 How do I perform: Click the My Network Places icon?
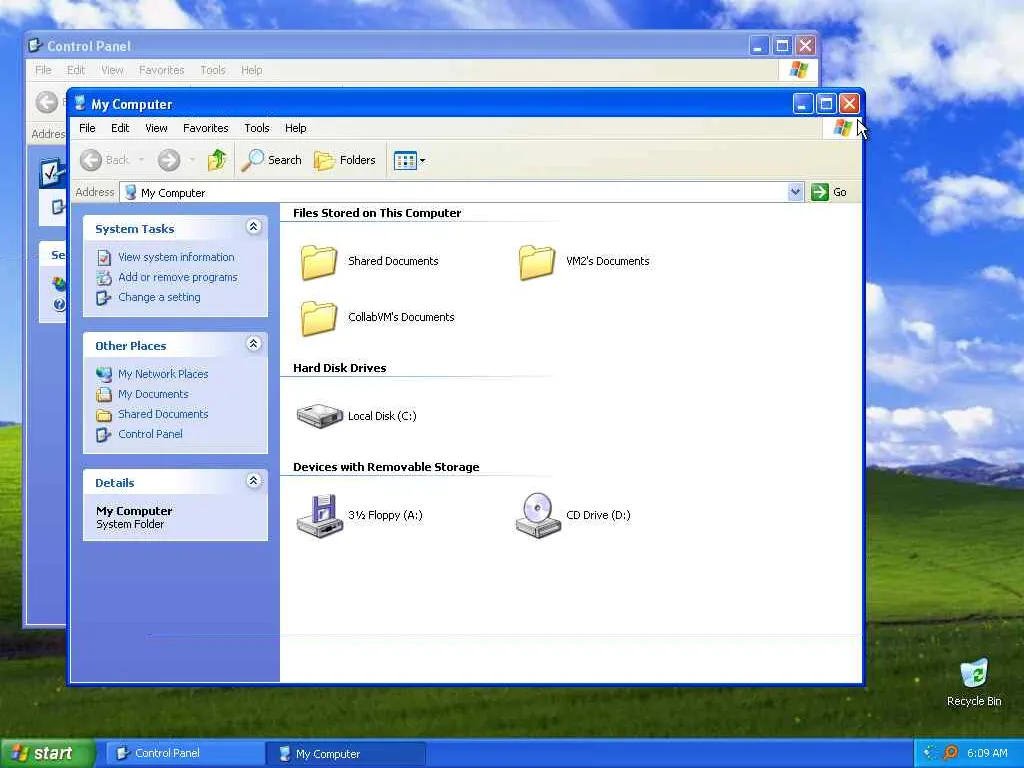coord(104,374)
